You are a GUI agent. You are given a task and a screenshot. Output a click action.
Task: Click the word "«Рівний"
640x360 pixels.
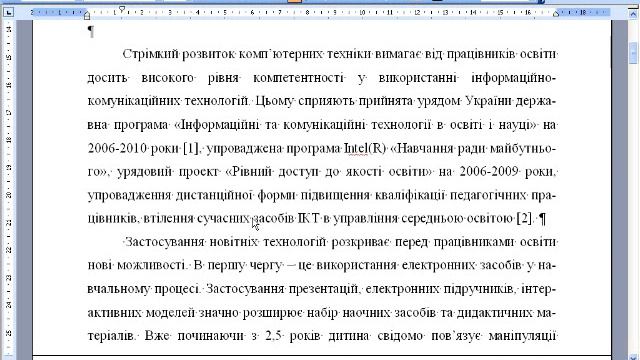point(249,172)
